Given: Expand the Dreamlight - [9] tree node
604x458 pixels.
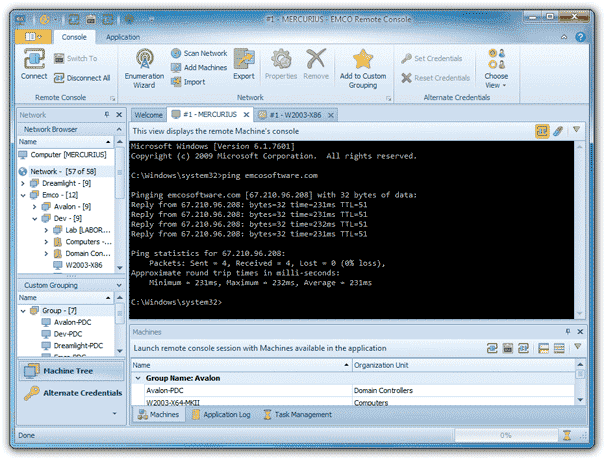Looking at the screenshot, I should coord(23,183).
